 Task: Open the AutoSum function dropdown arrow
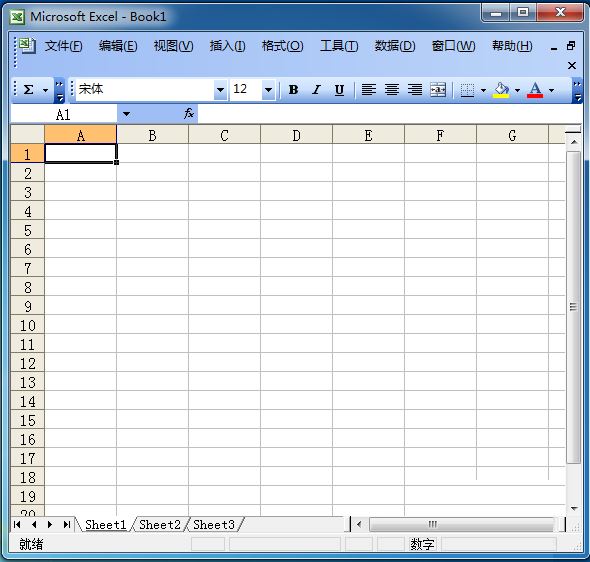point(46,90)
